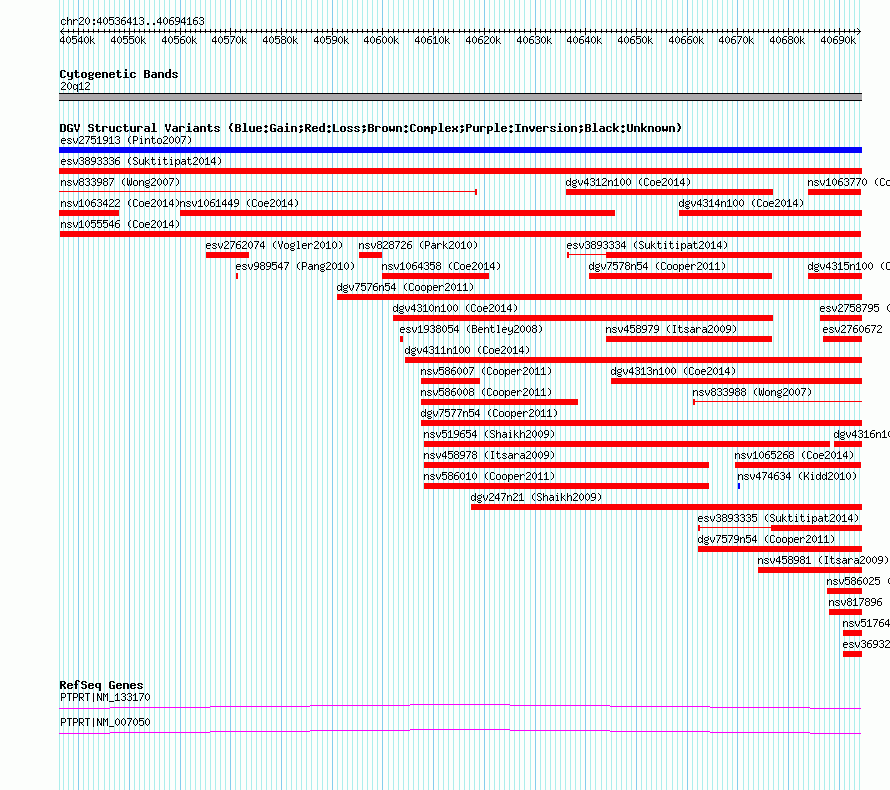This screenshot has height=790, width=890.
Task: Click the 40690k ruler position
Action: click(838, 40)
